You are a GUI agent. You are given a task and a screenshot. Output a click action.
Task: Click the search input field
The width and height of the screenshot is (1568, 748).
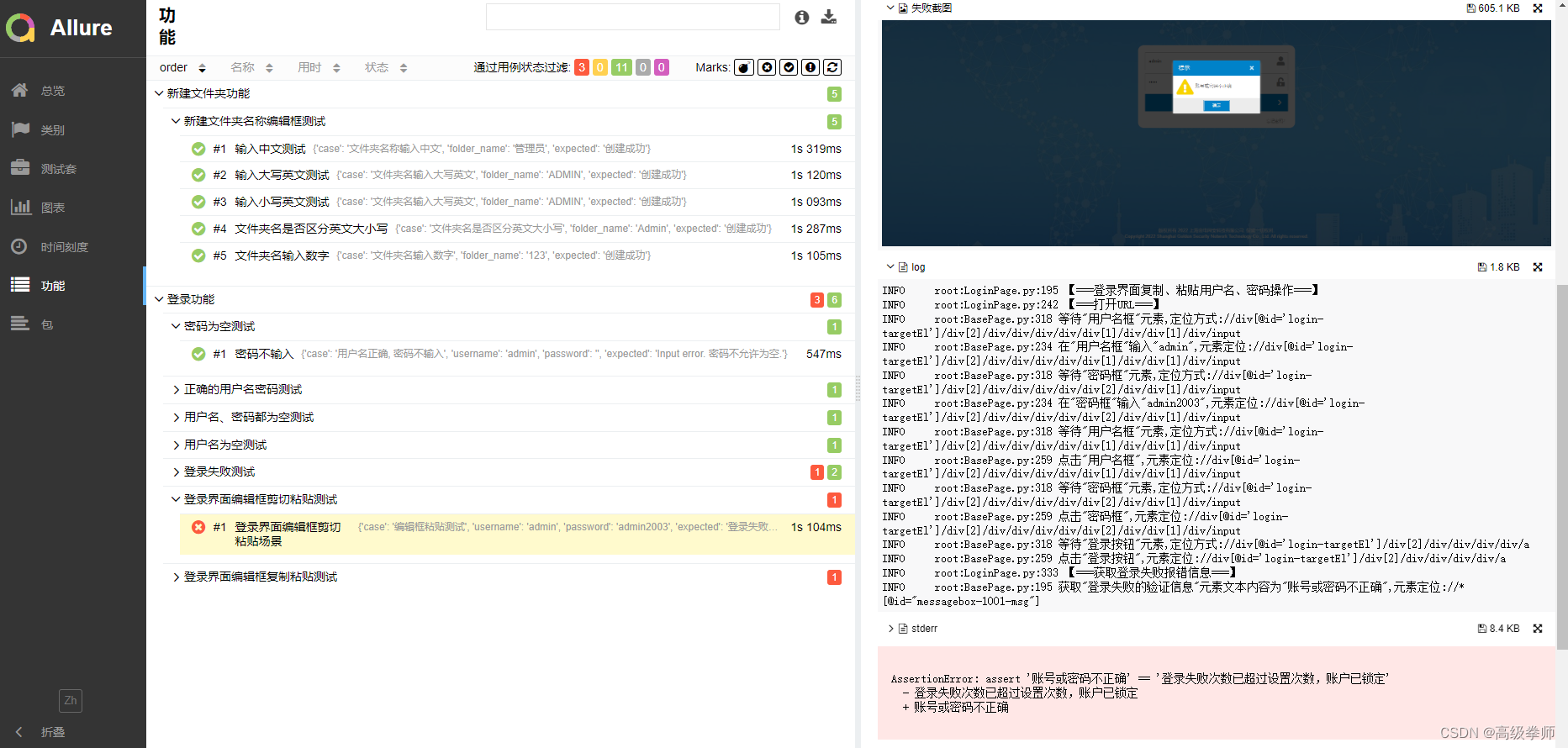[633, 17]
